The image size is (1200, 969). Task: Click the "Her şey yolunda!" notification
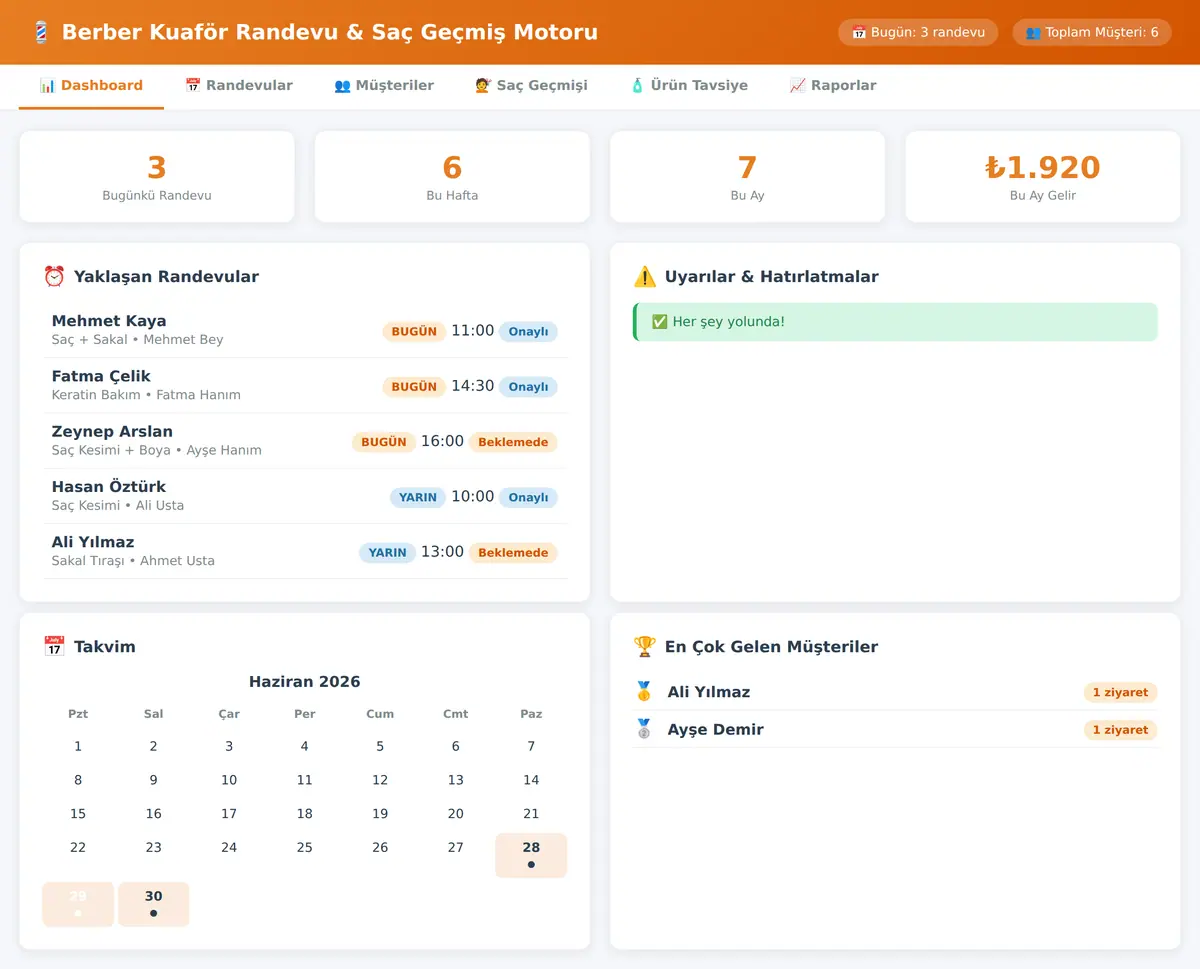coord(896,322)
